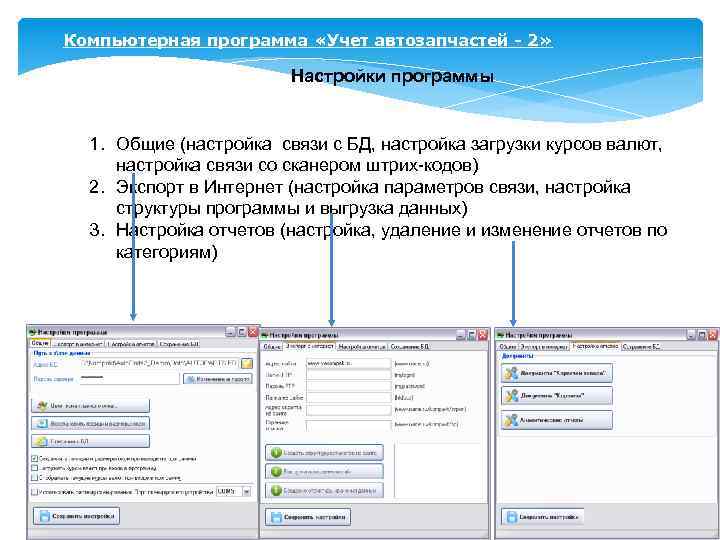The width and height of the screenshot is (720, 540).
Task: Click Сохранить настройки in the Общие-tab window
Action: point(77,516)
